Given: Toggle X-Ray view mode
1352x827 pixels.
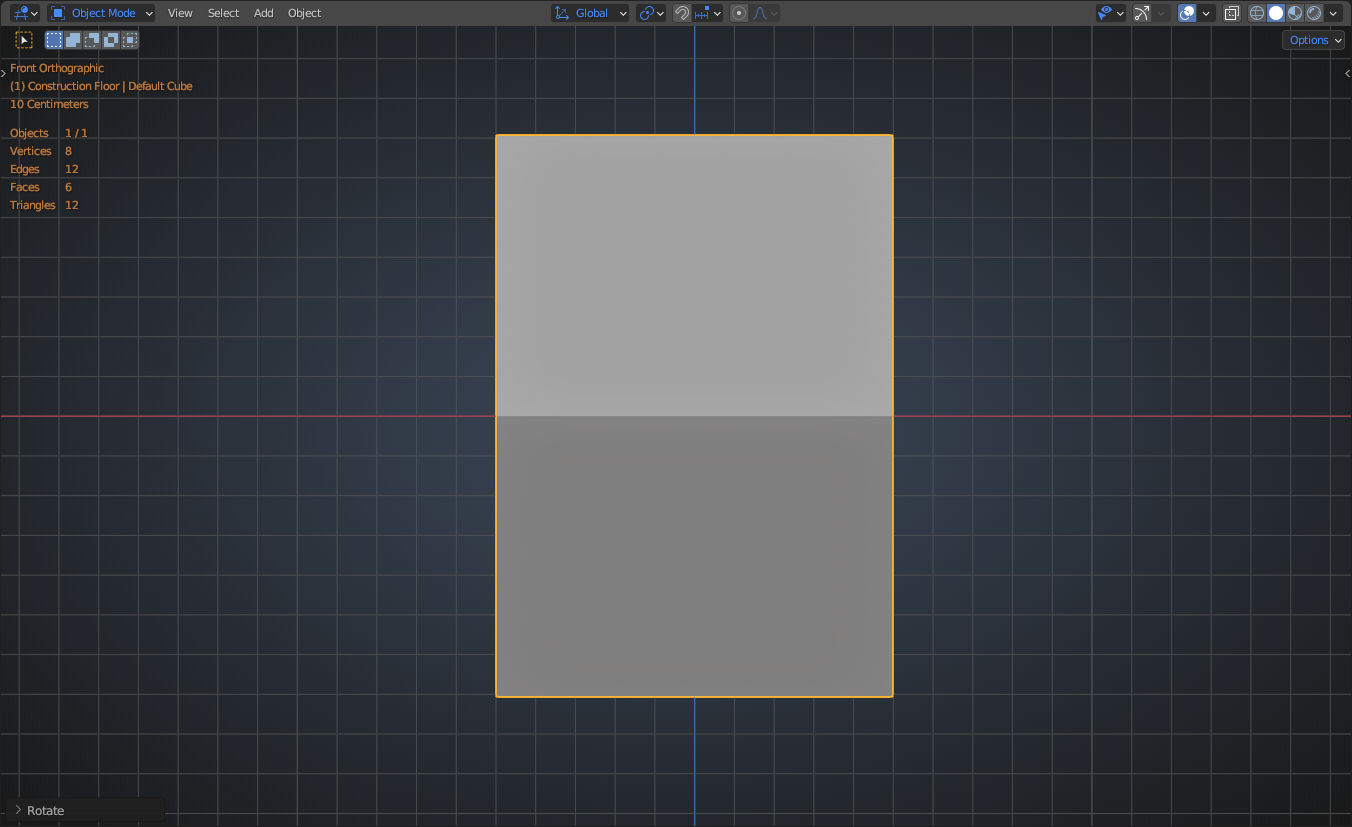Looking at the screenshot, I should tap(1232, 13).
